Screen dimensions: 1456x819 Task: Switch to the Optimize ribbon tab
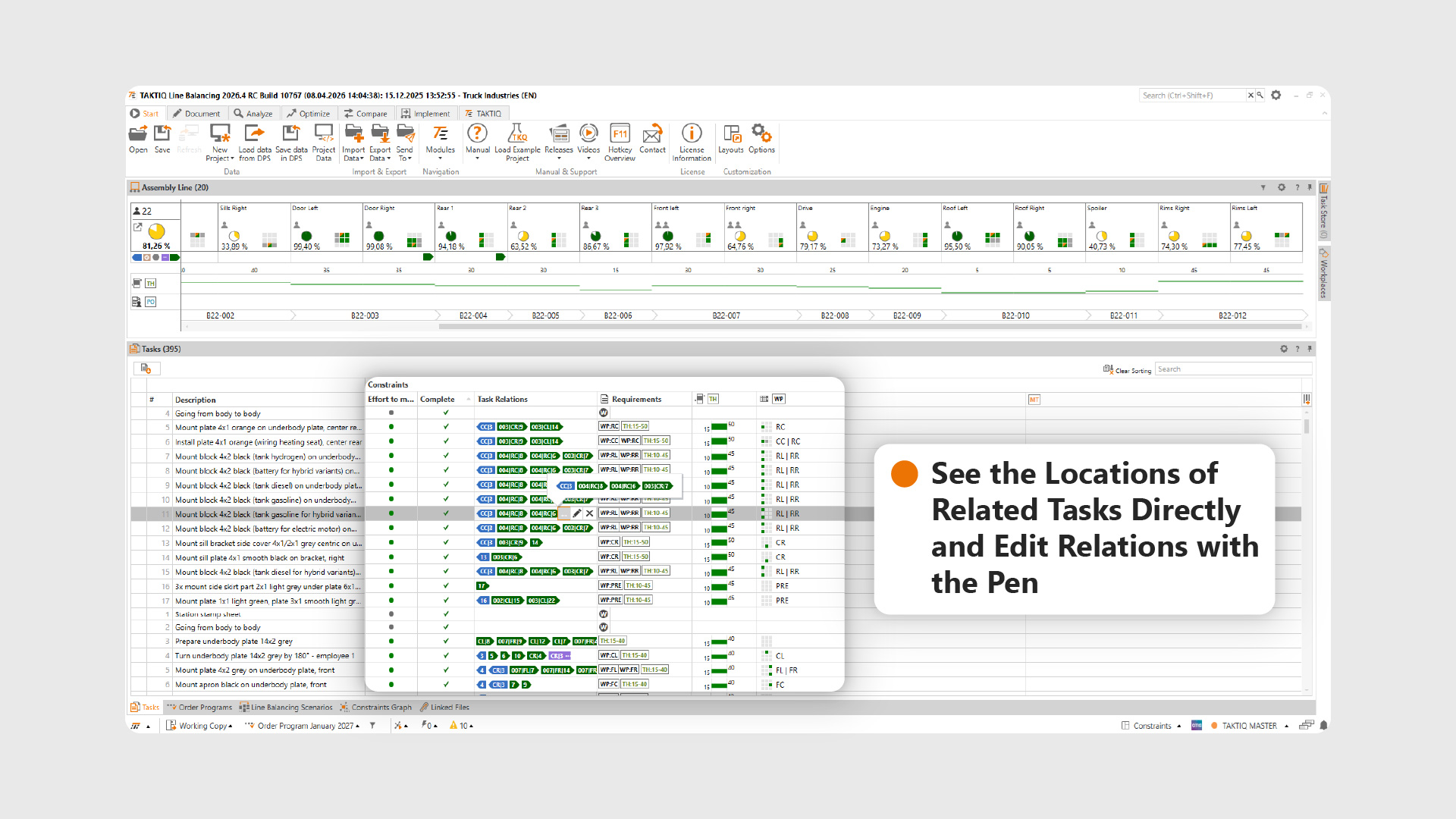[x=309, y=114]
